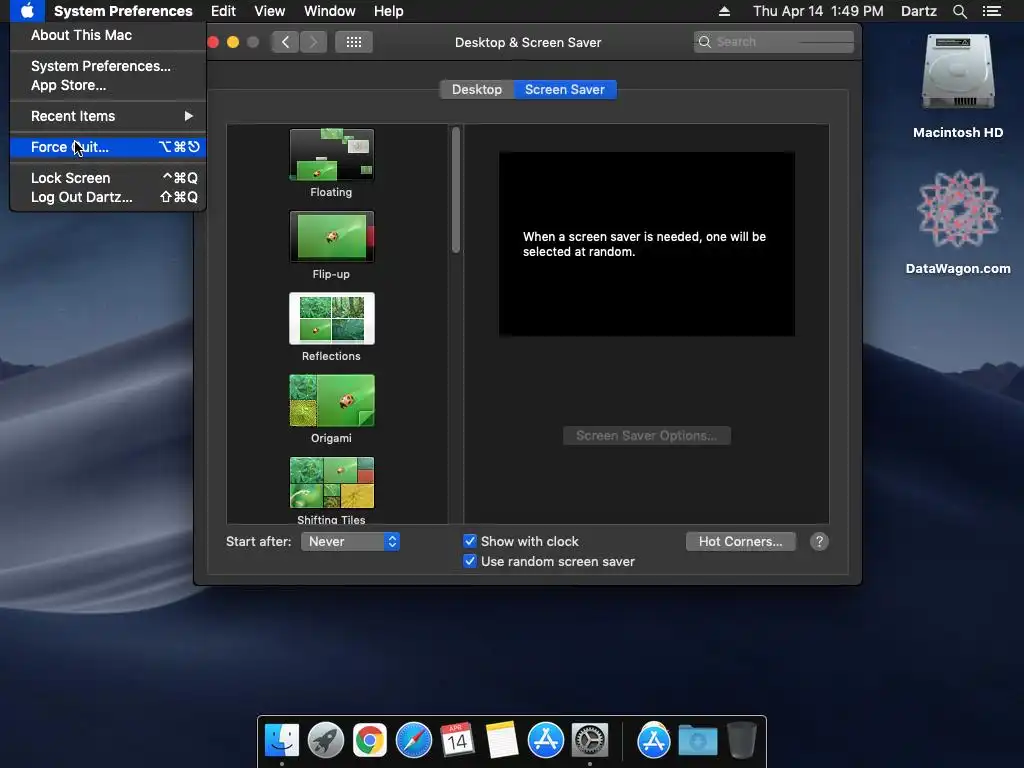Click the yellow minimize window button
The width and height of the screenshot is (1024, 768).
coord(233,42)
